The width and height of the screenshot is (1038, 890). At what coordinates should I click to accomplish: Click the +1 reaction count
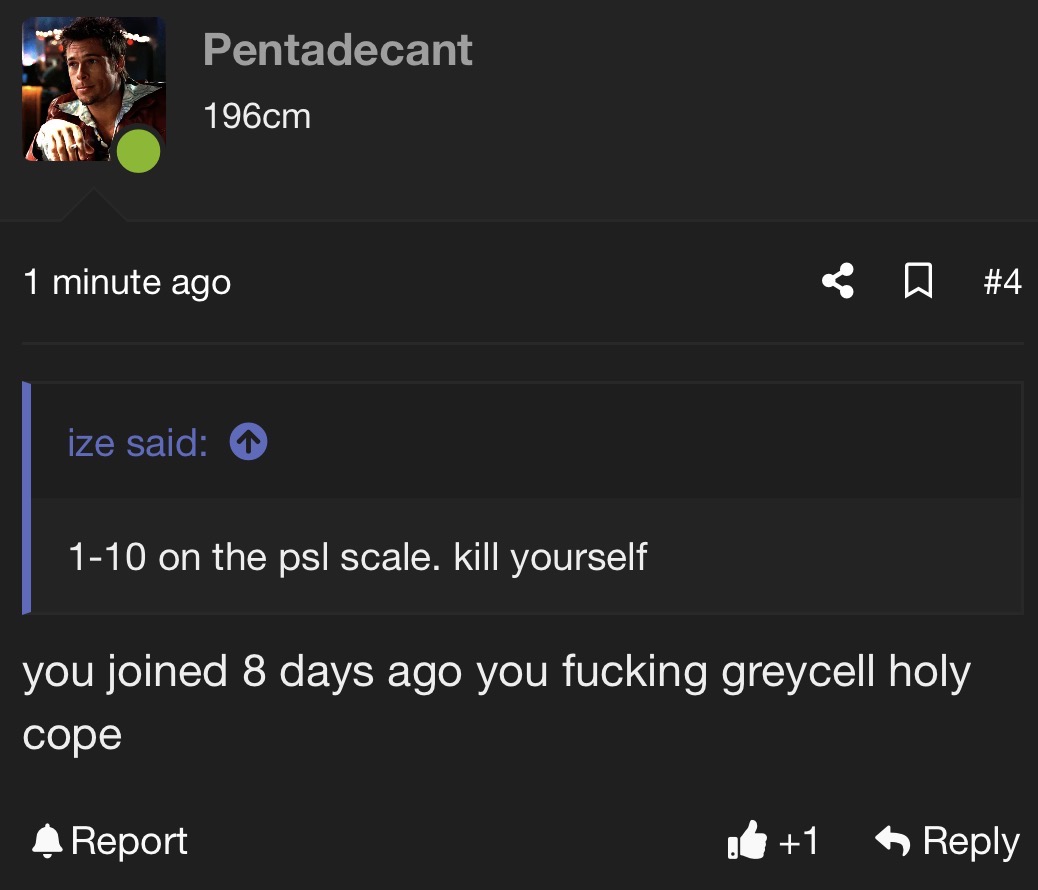(799, 842)
